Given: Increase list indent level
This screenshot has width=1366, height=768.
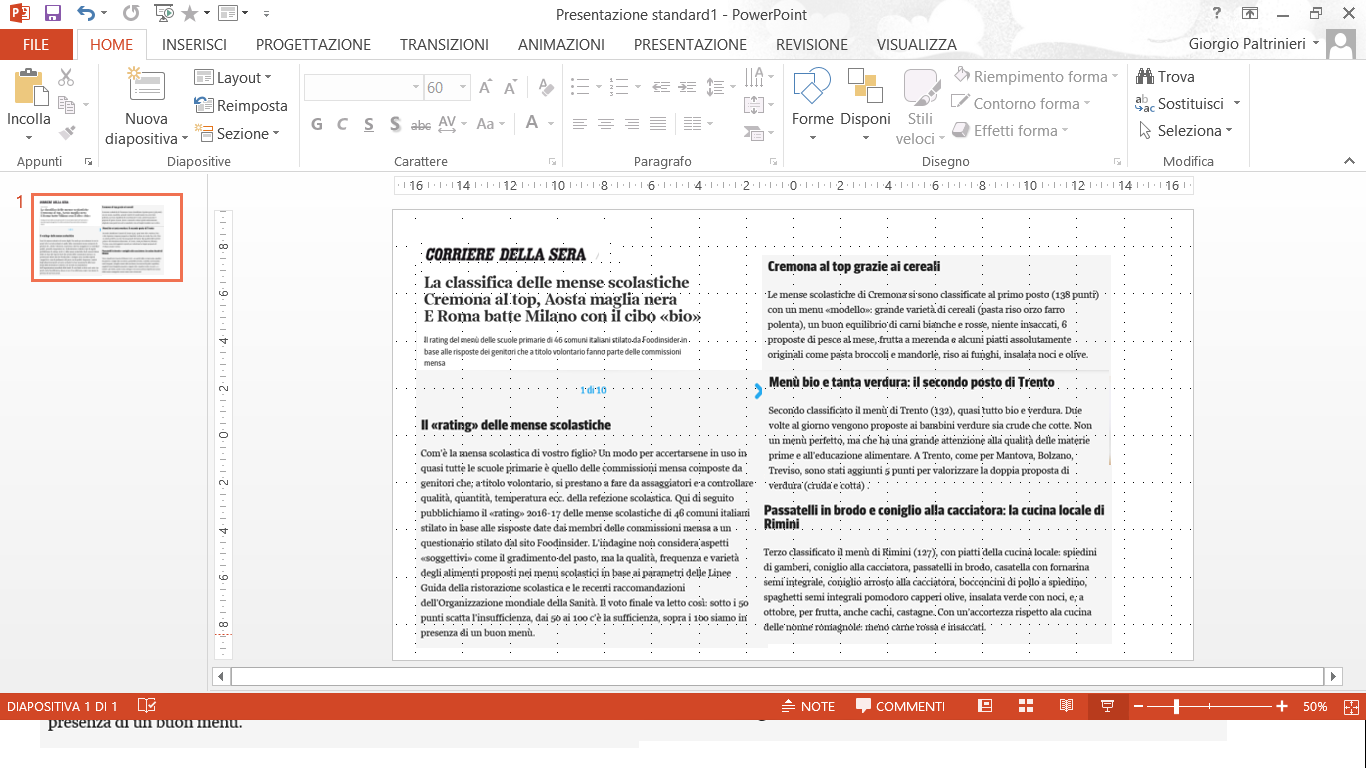Looking at the screenshot, I should (x=686, y=87).
